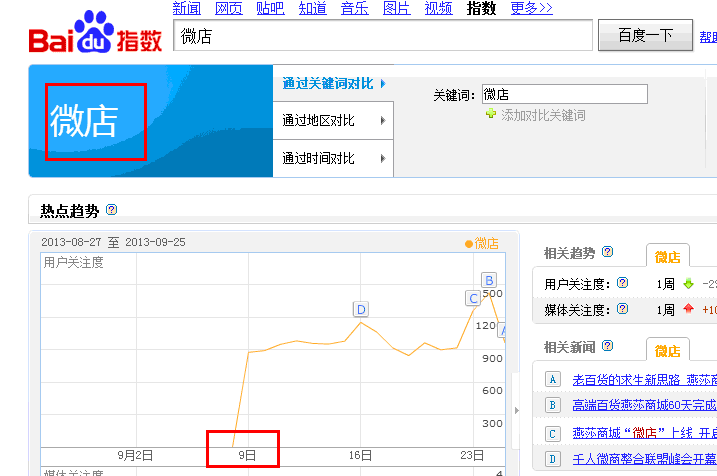Open news link 燕莎商城“微店”上线

(645, 433)
